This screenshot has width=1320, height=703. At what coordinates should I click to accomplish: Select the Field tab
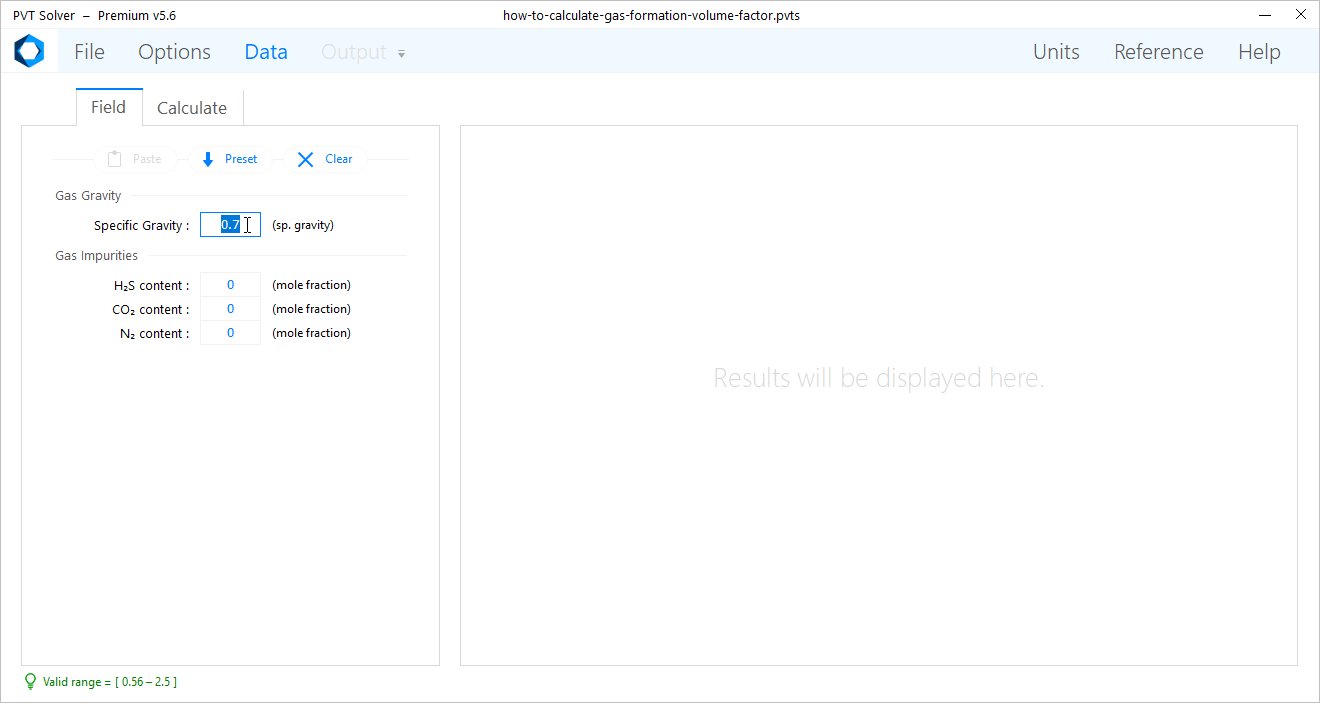(108, 107)
